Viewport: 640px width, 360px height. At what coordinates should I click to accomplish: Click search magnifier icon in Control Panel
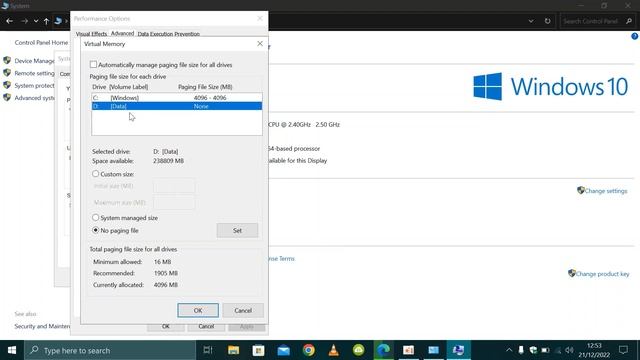(x=629, y=21)
